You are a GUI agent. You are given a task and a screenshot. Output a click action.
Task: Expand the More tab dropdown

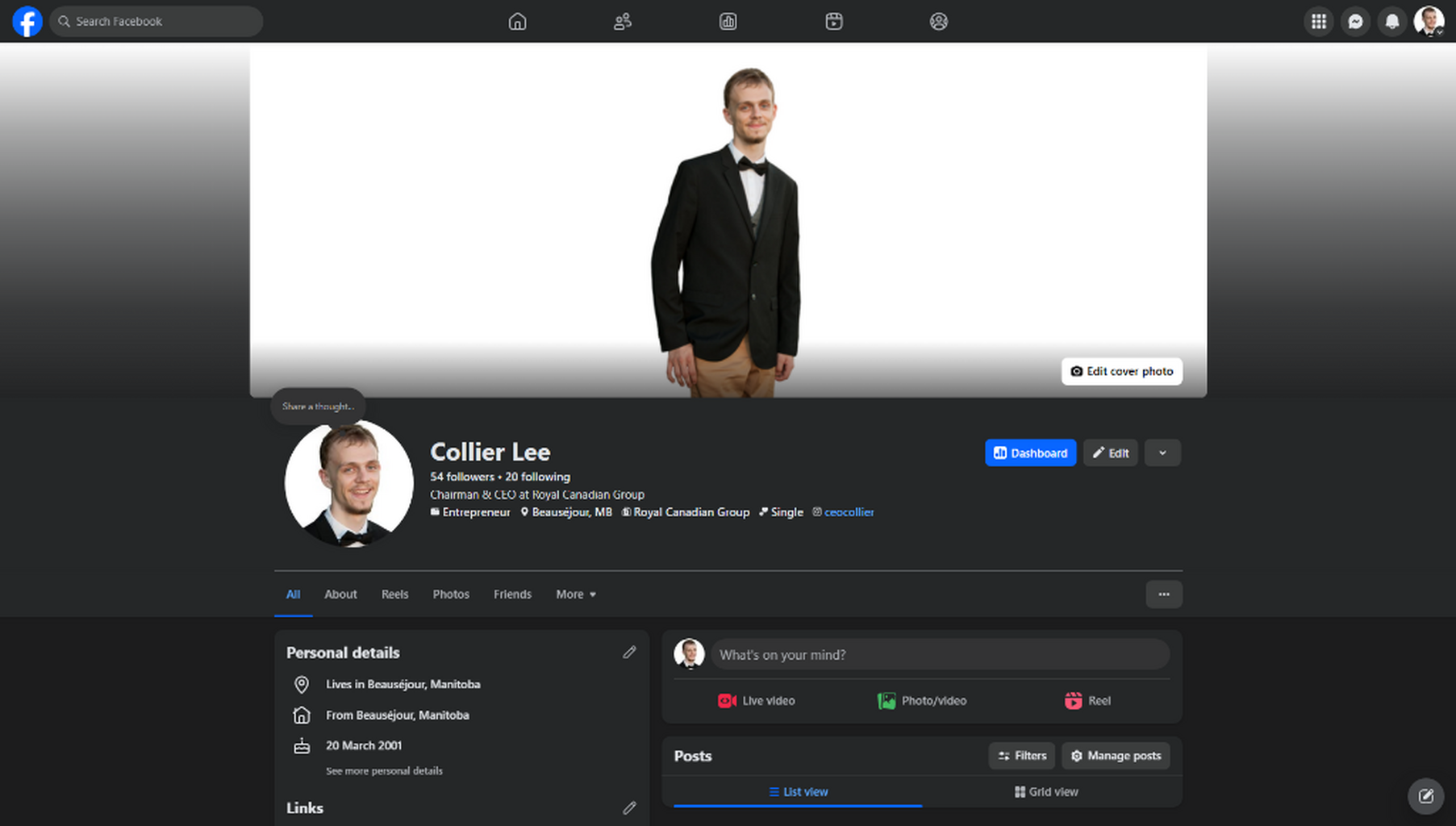576,594
